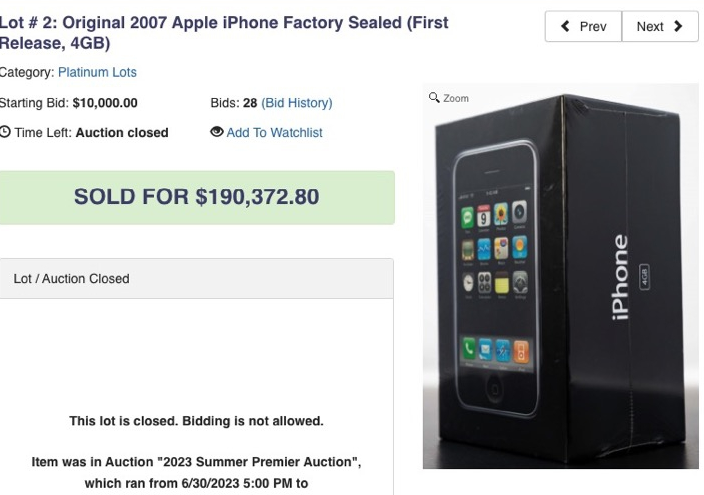Open the Bid History link
704x495 pixels.
[297, 102]
